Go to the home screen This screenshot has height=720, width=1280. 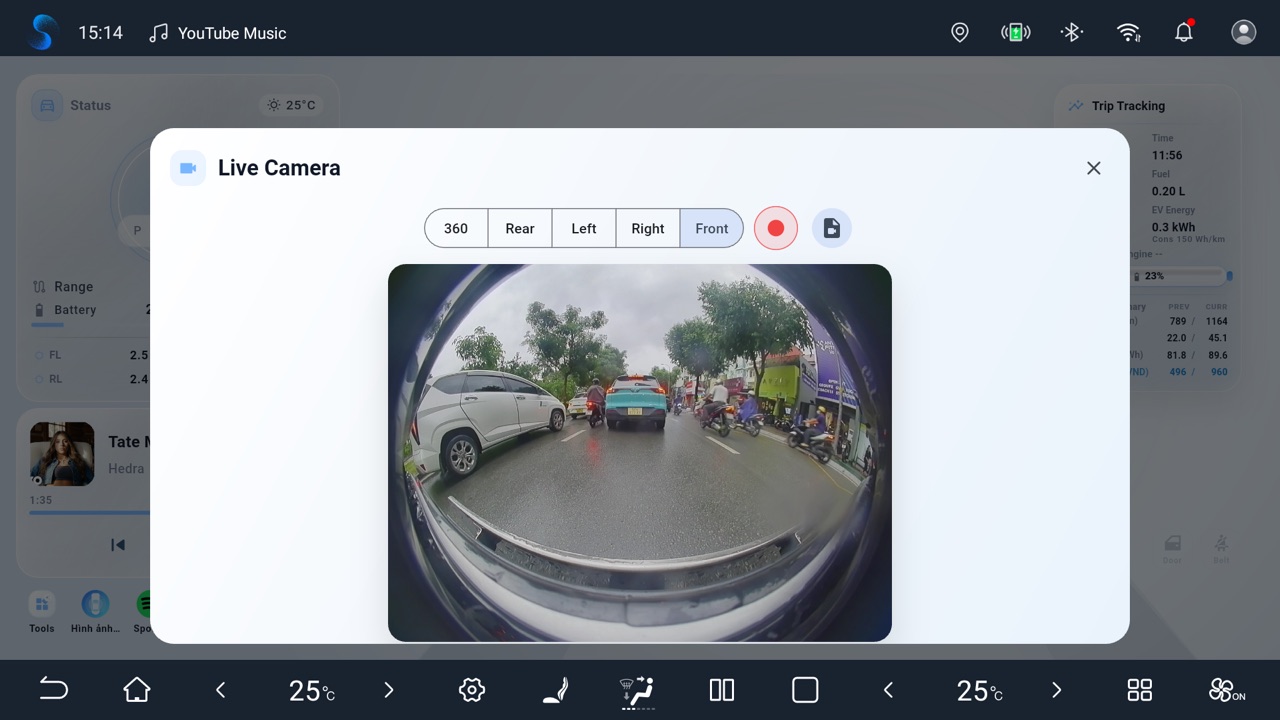click(137, 689)
